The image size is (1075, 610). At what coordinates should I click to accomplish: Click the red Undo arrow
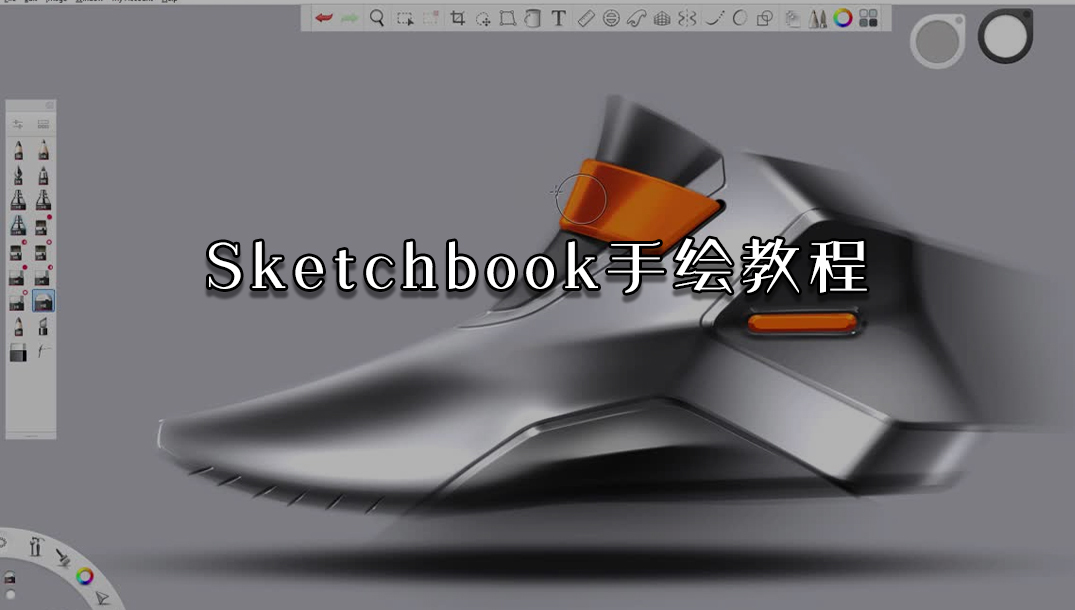(x=324, y=18)
